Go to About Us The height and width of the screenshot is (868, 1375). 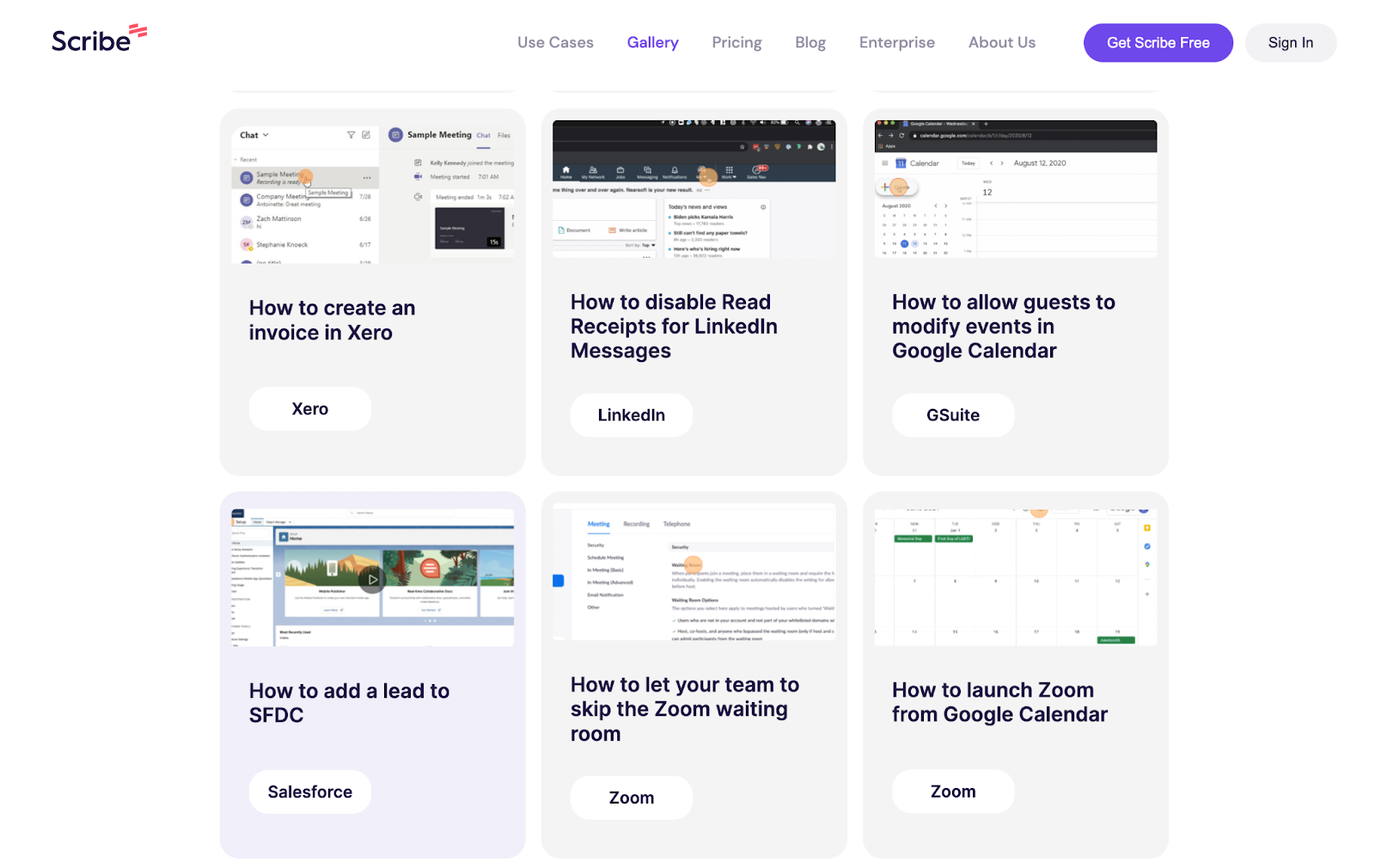[1001, 42]
